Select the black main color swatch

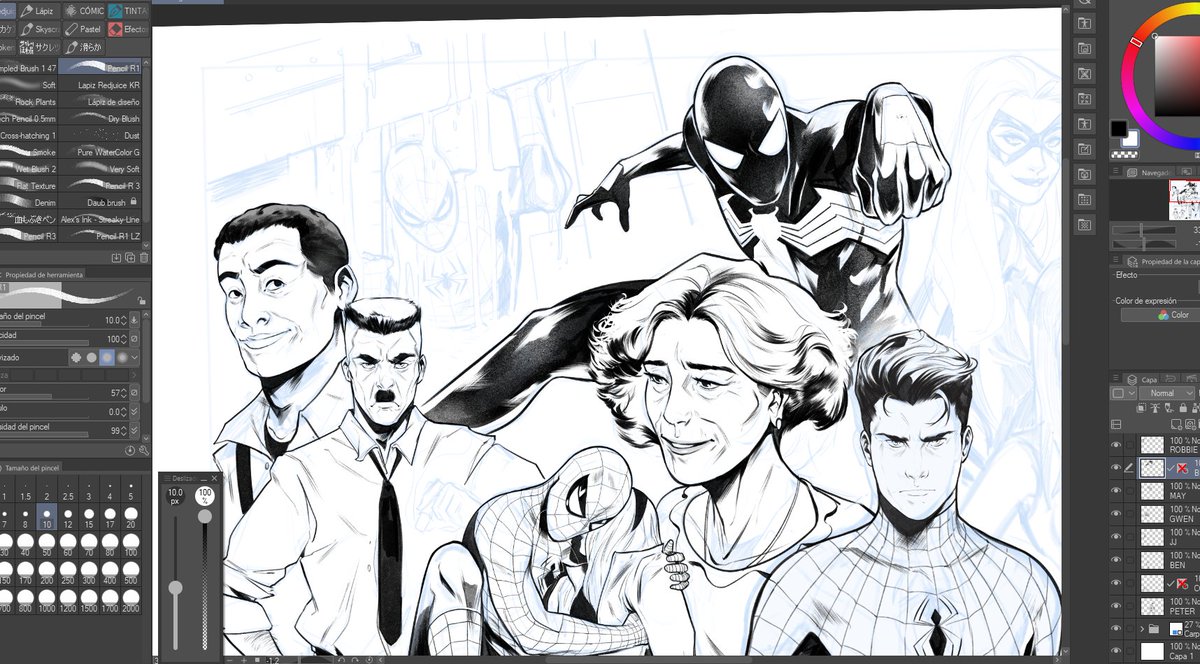pyautogui.click(x=1119, y=130)
